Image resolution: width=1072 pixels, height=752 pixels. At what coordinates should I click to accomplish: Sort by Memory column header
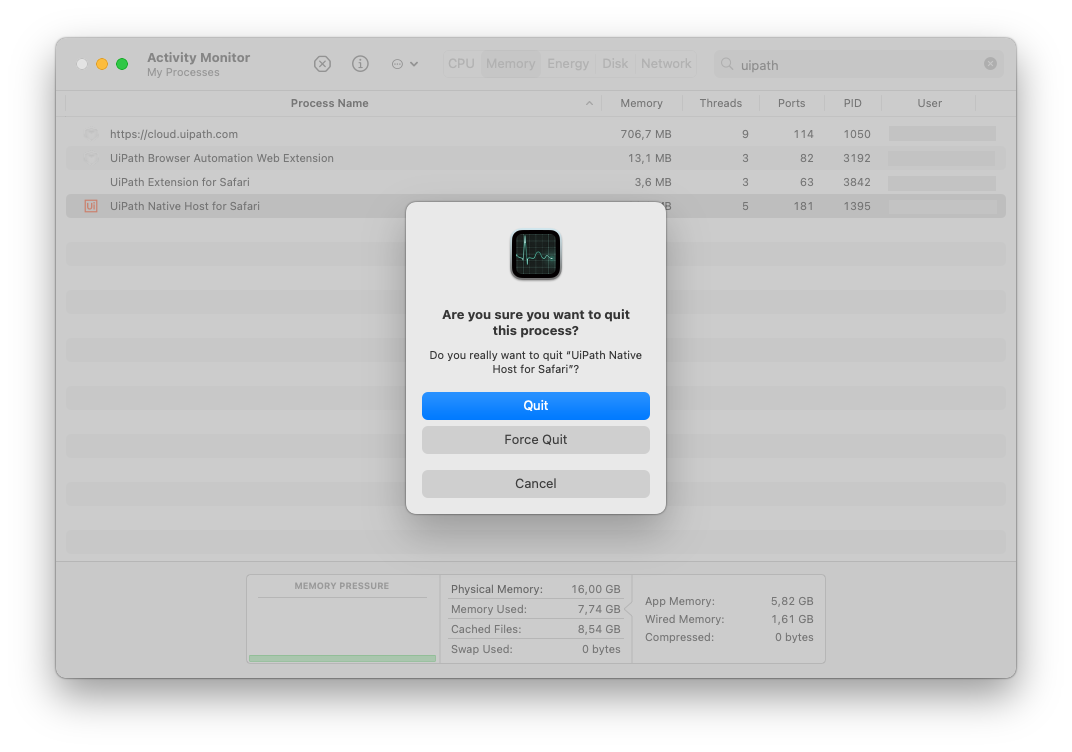point(641,103)
